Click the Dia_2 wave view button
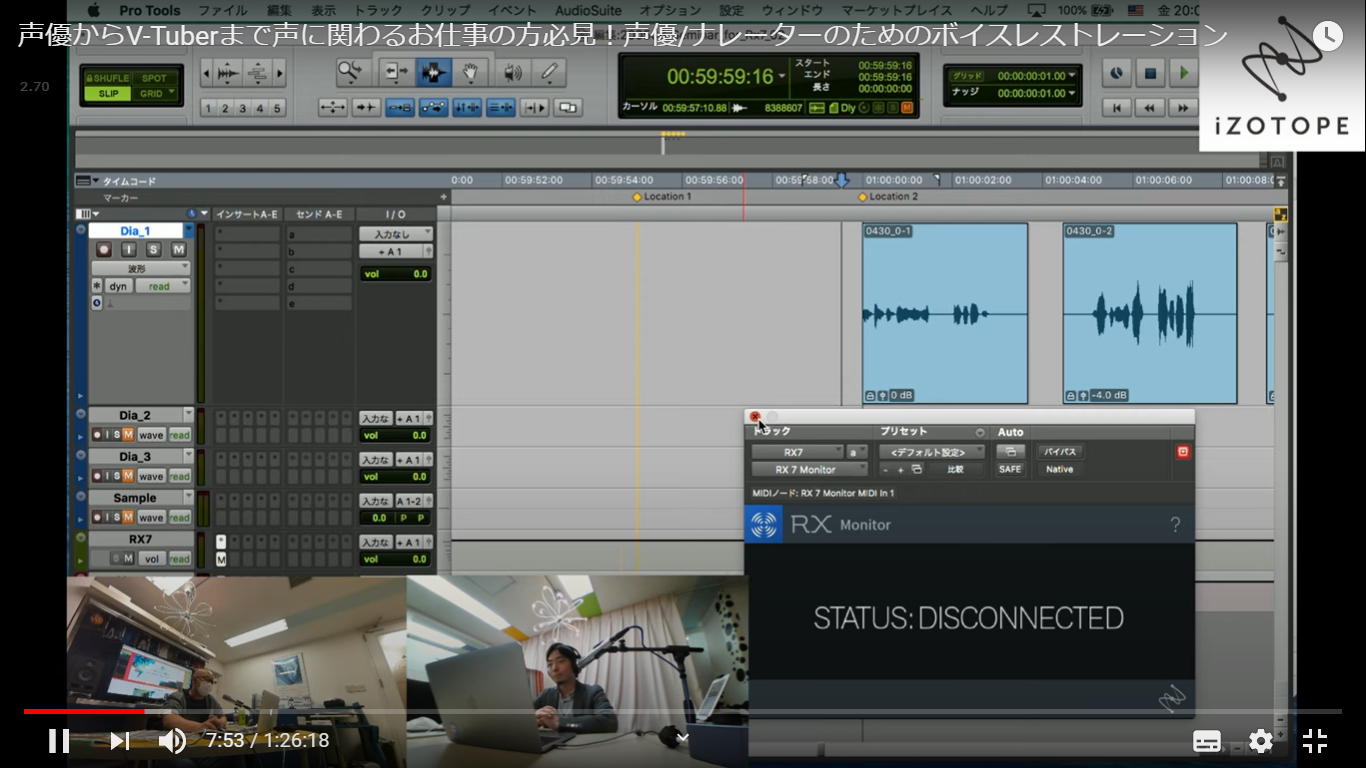 (151, 435)
